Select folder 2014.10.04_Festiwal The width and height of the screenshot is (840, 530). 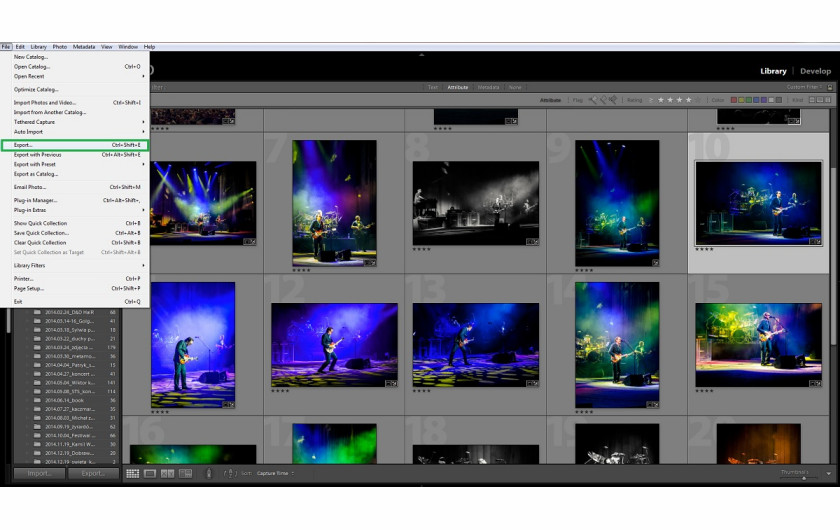point(70,436)
